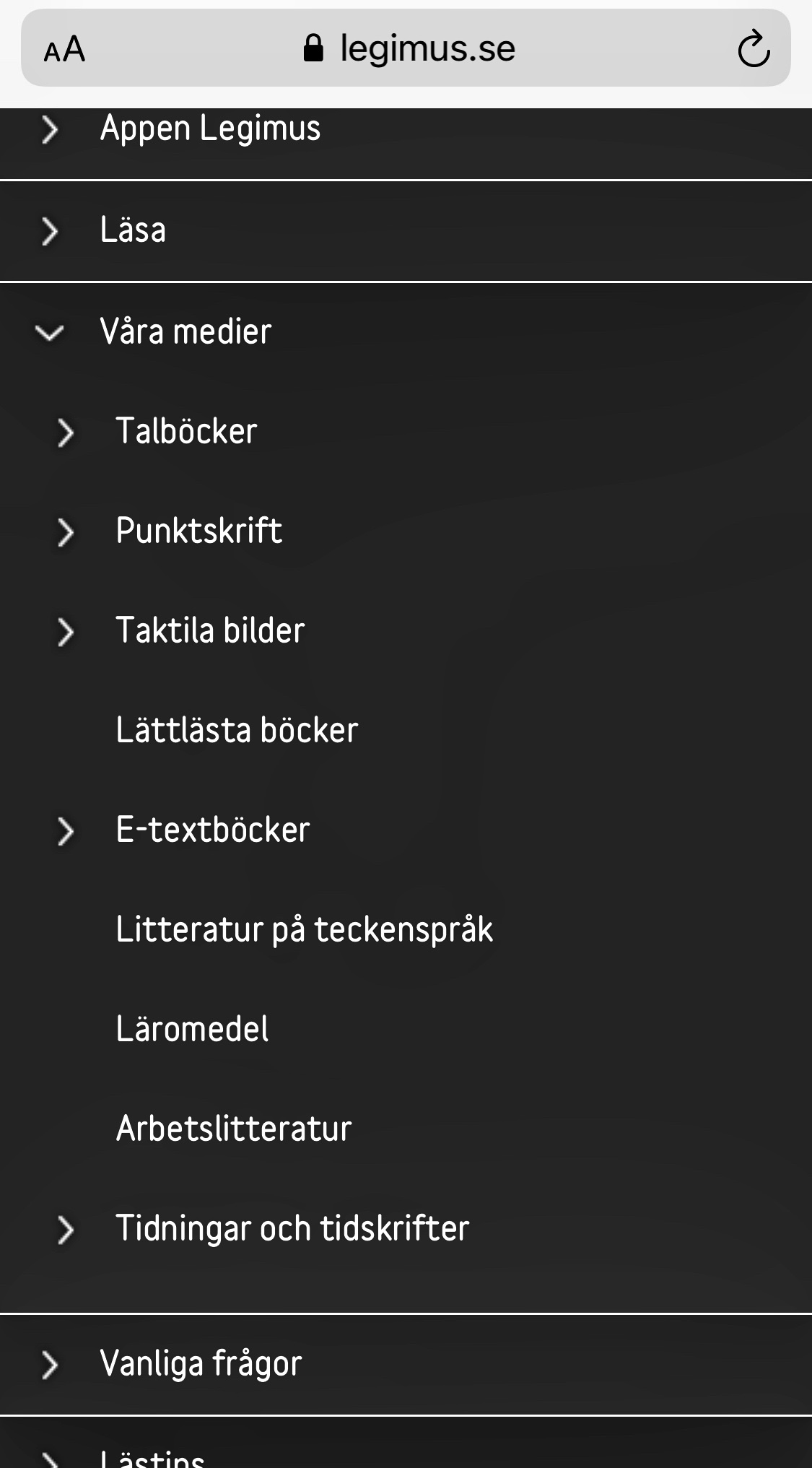
Task: Tap the legimus.se address field
Action: coord(427,48)
